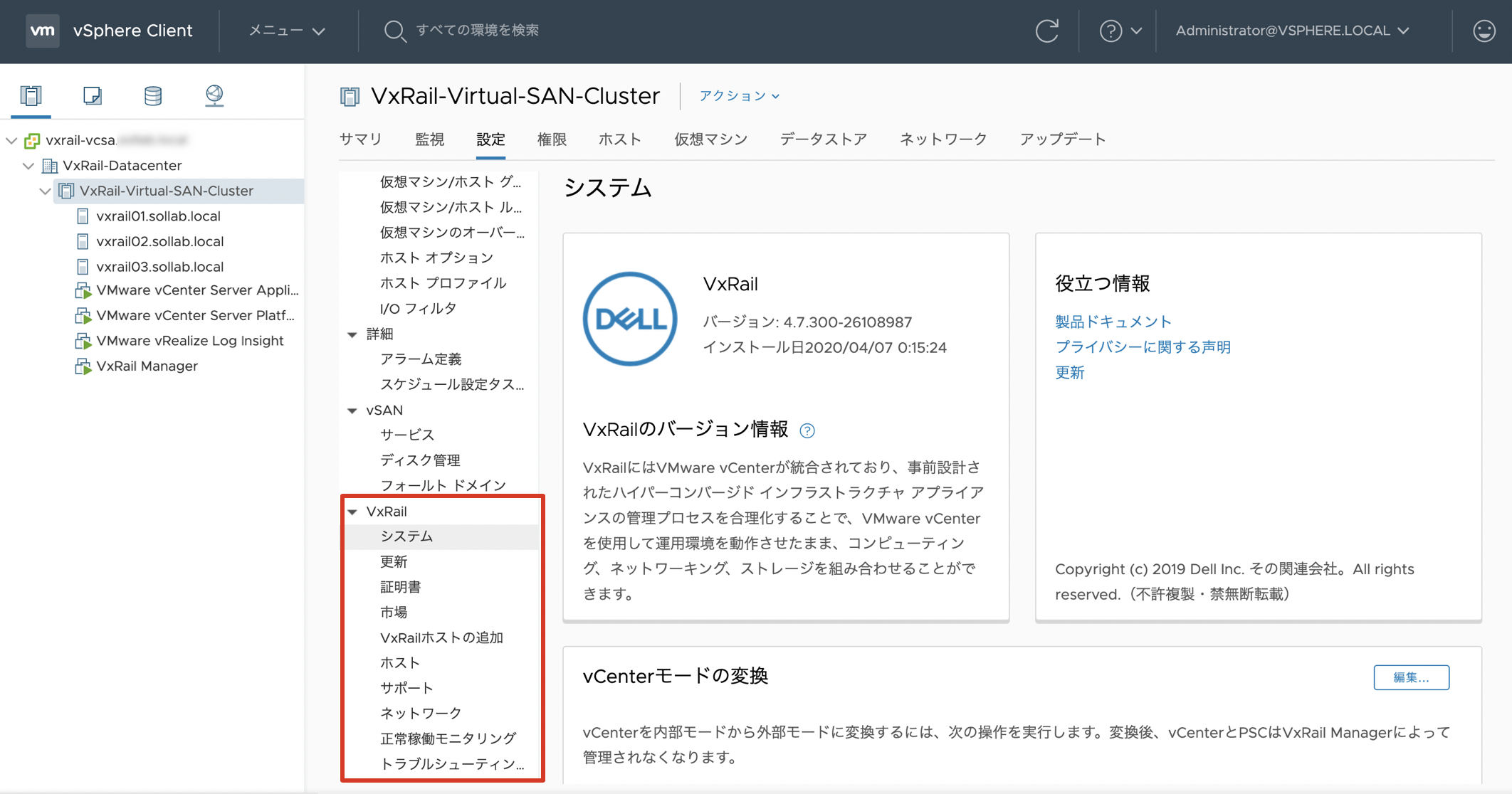Switch to the ホスト tab

(620, 139)
